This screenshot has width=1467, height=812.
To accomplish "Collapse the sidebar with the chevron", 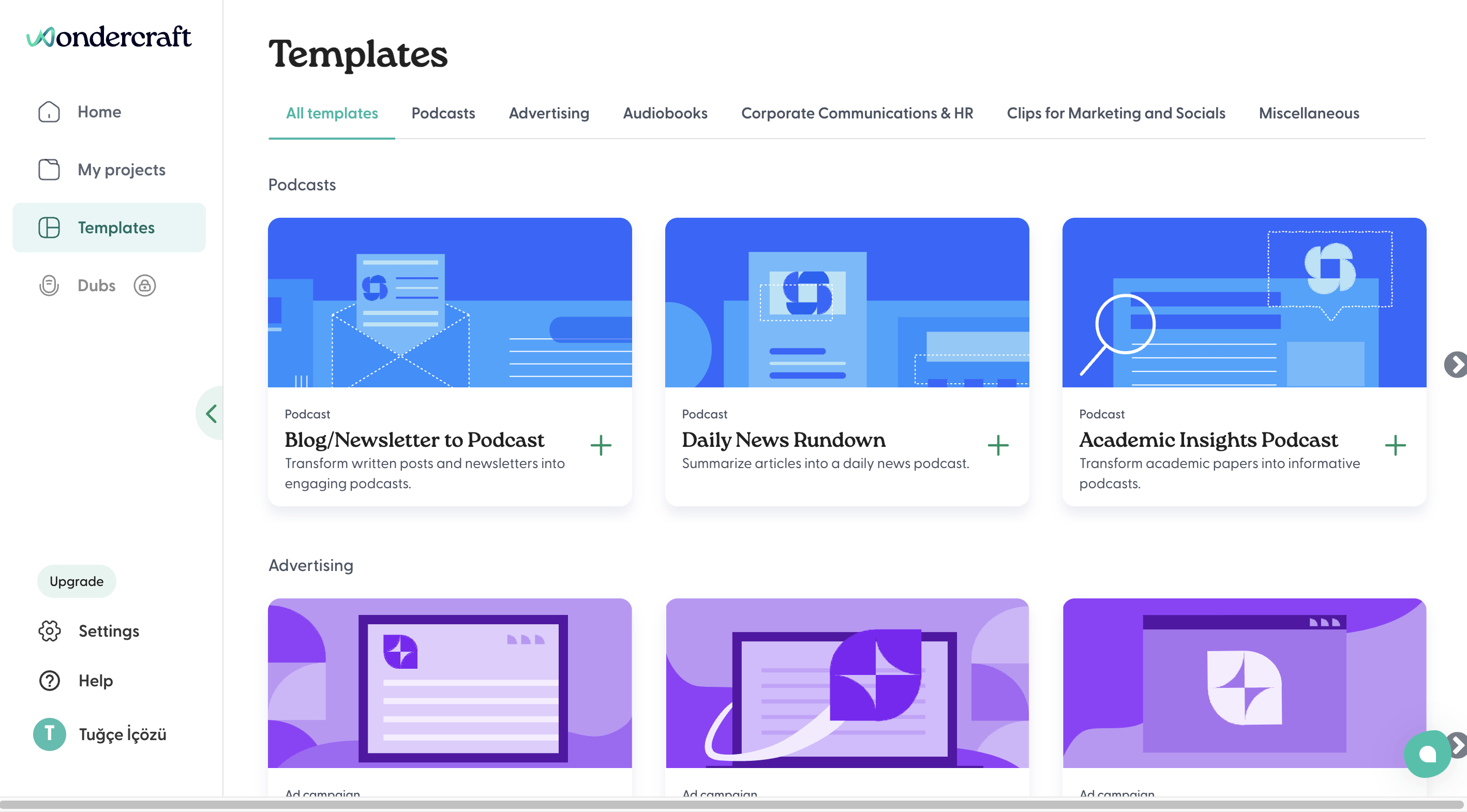I will tap(211, 413).
